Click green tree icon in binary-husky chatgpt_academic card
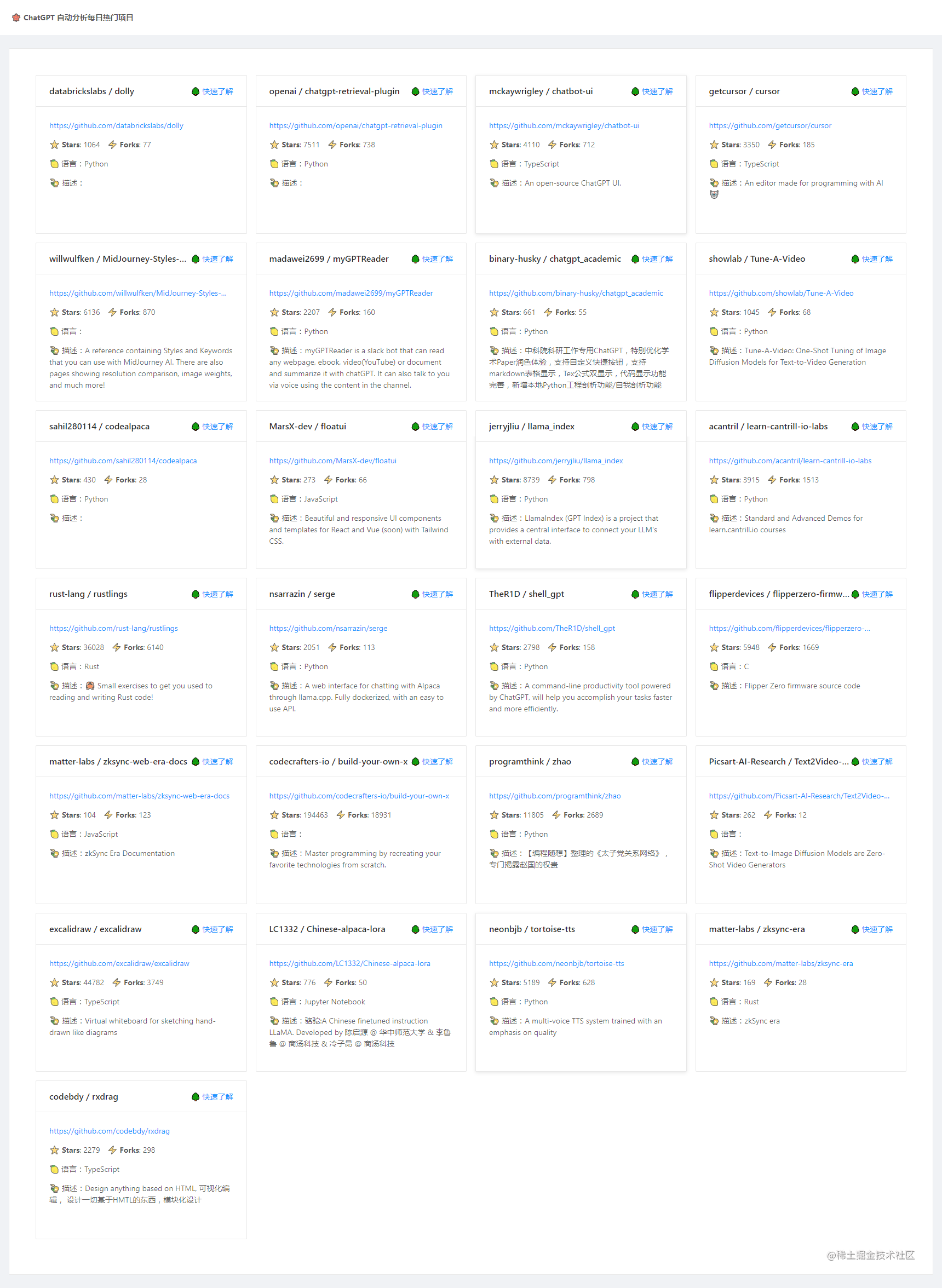This screenshot has height=1288, width=942. [x=635, y=260]
